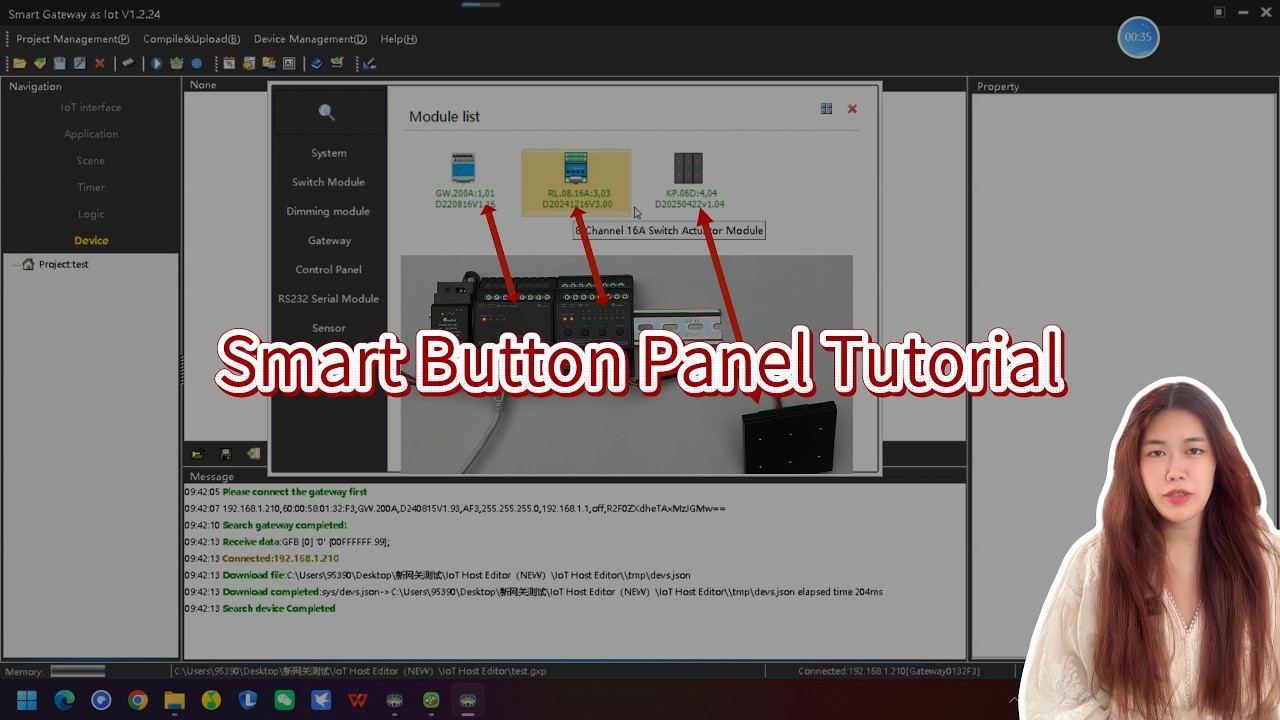Toggle grid view icon in Module list

coord(826,109)
